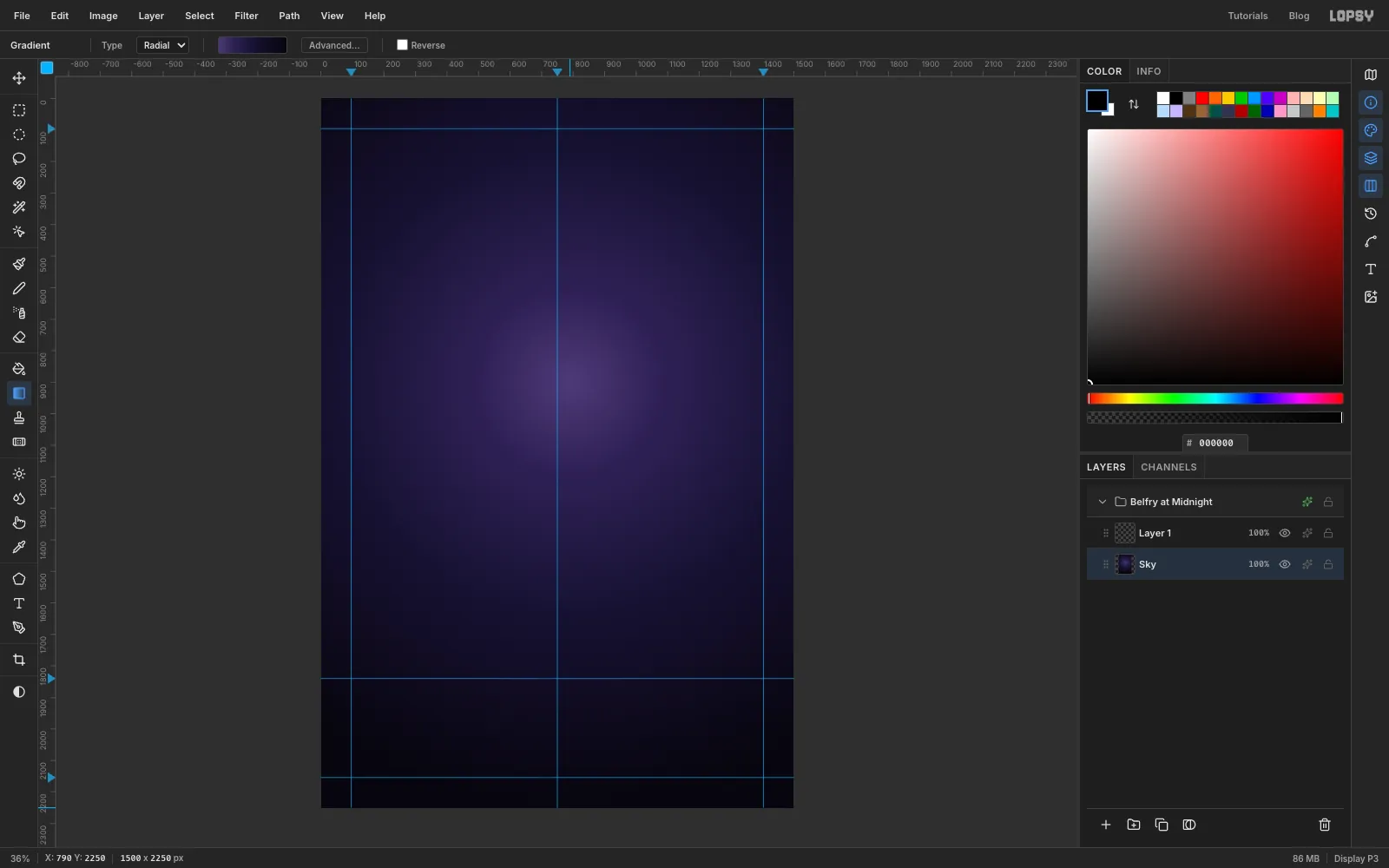Viewport: 1389px width, 868px height.
Task: Click the hex color input field
Action: pos(1215,443)
